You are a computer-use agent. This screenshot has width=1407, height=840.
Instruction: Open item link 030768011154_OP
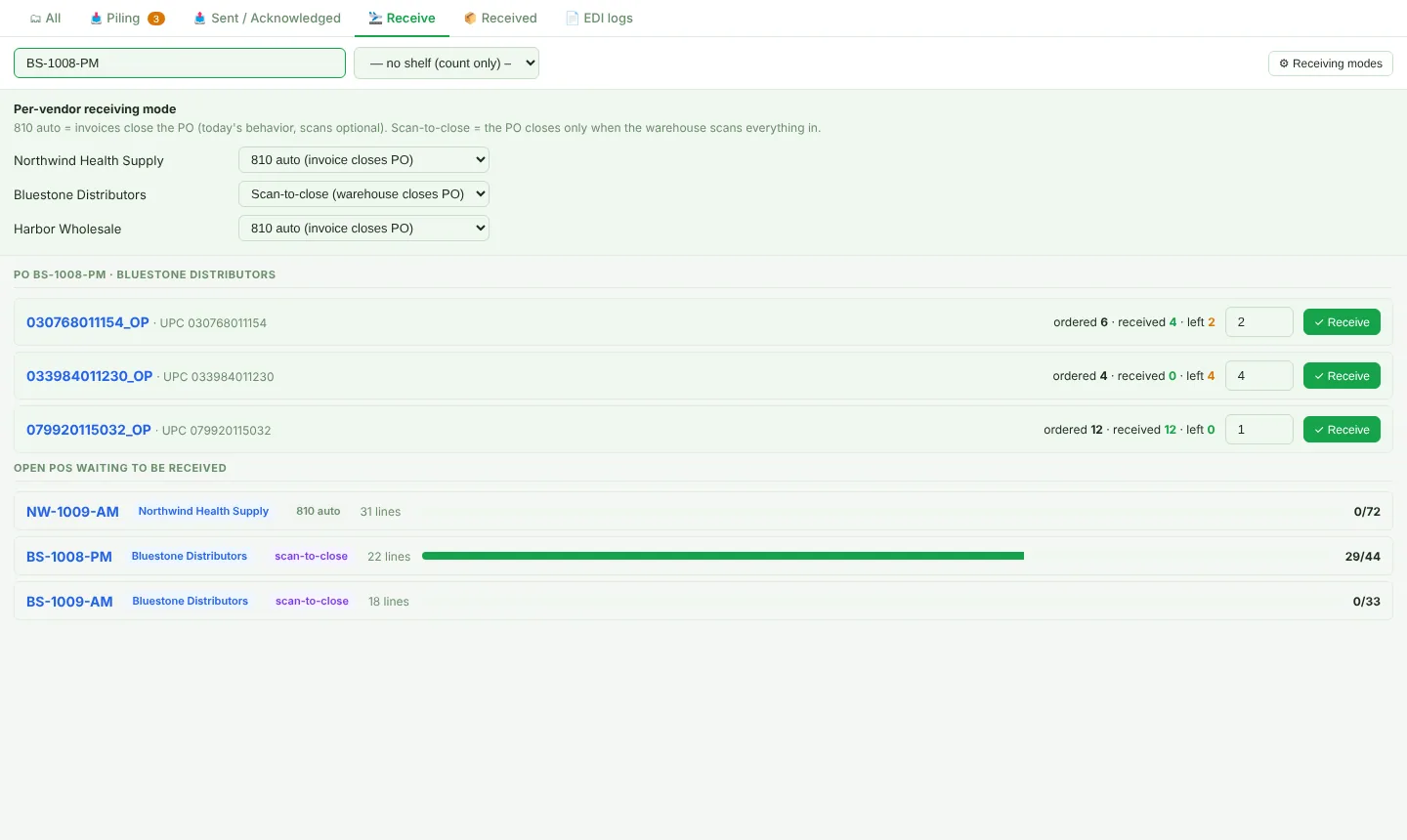click(x=88, y=322)
